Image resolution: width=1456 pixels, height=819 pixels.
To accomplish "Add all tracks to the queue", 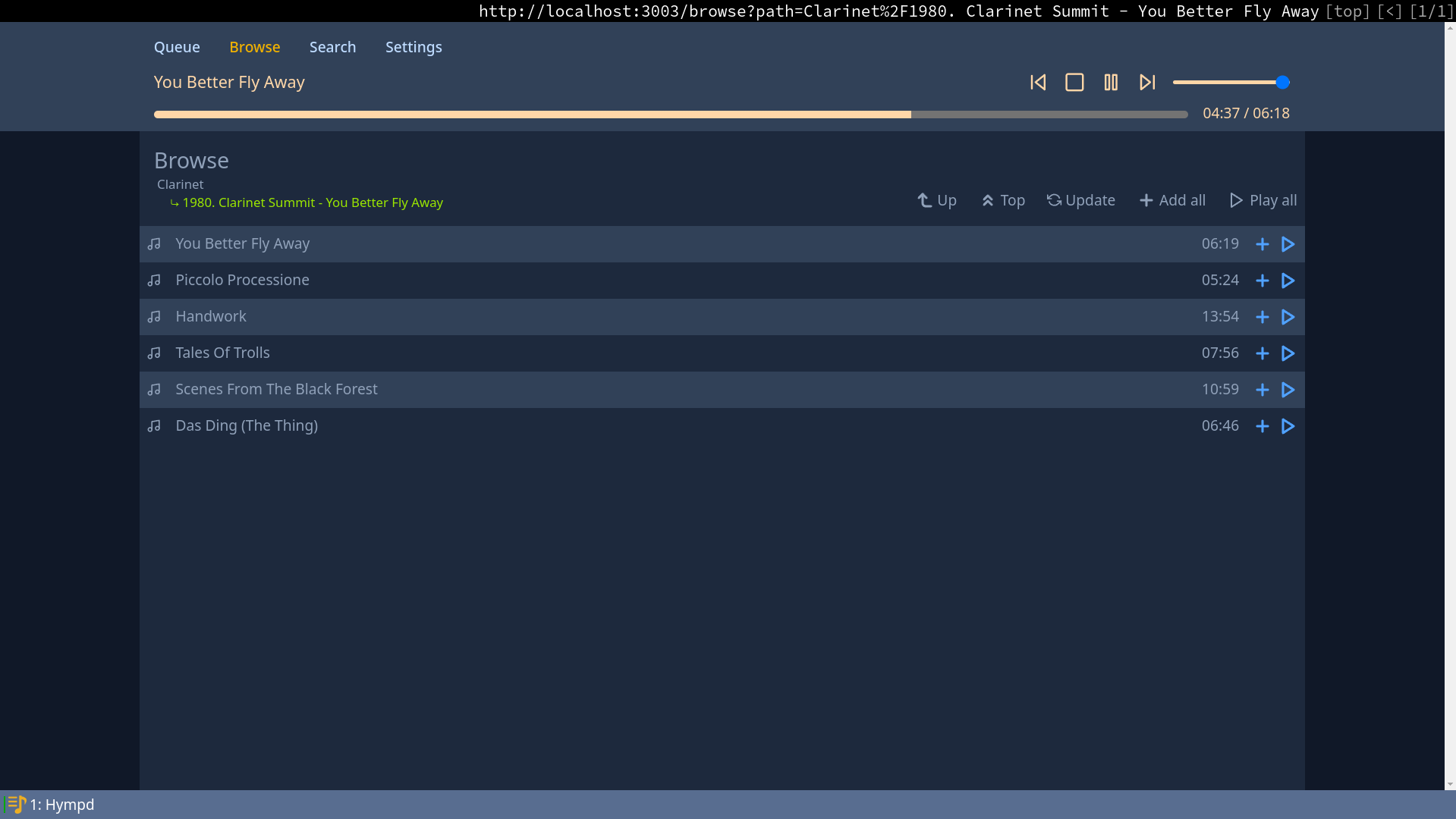I will (1172, 200).
